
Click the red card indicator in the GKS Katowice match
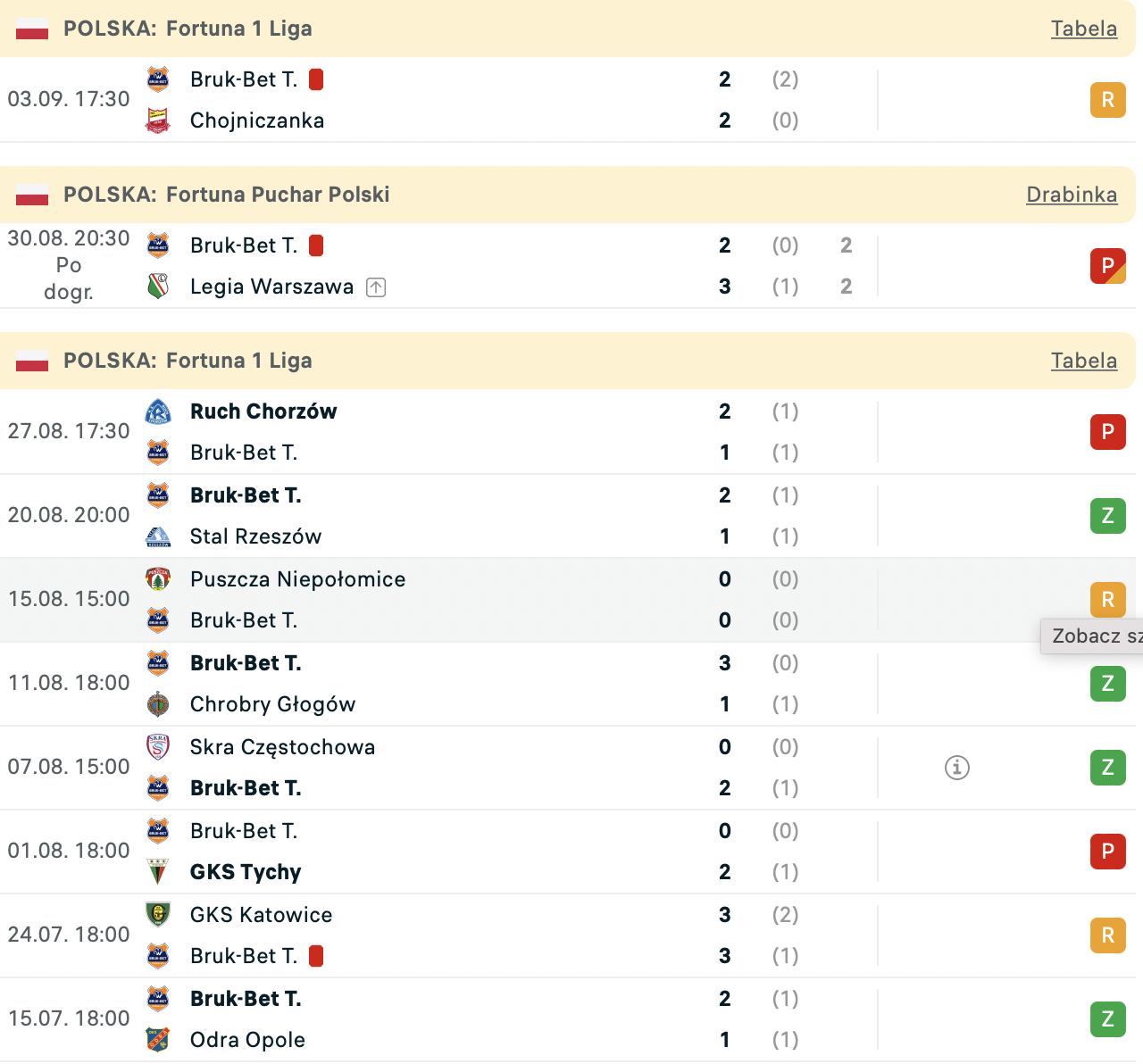[x=316, y=956]
